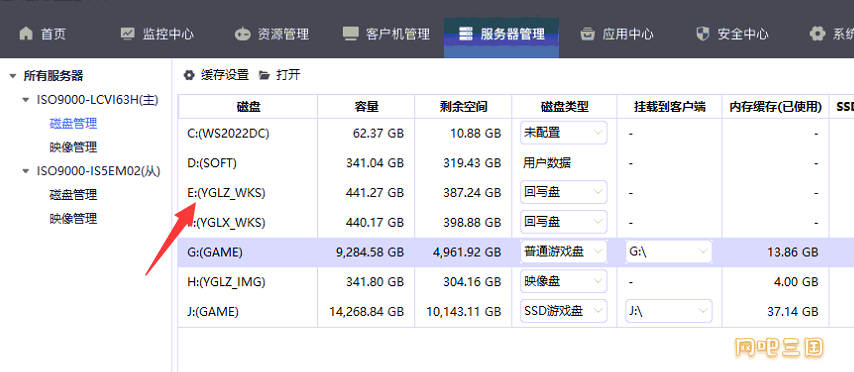
Task: Click the server stack icon for 服务器管理
Action: click(x=465, y=34)
